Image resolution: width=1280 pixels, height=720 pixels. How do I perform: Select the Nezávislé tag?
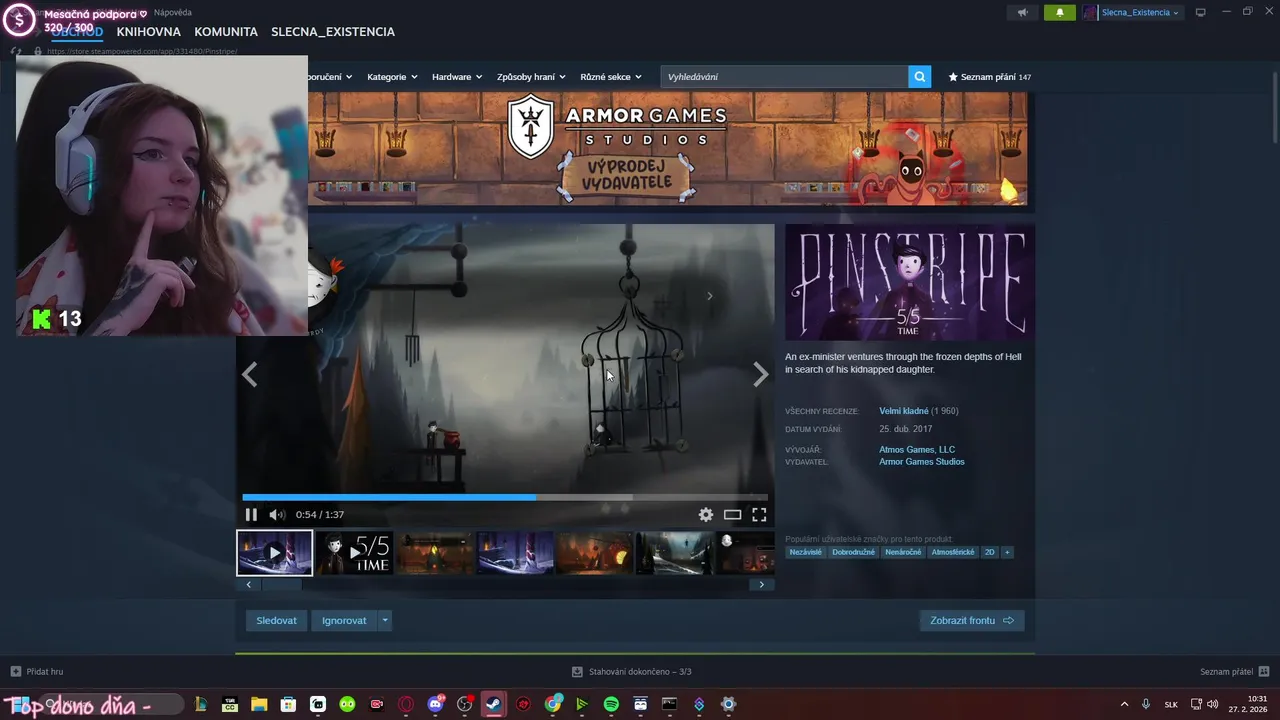click(x=806, y=552)
